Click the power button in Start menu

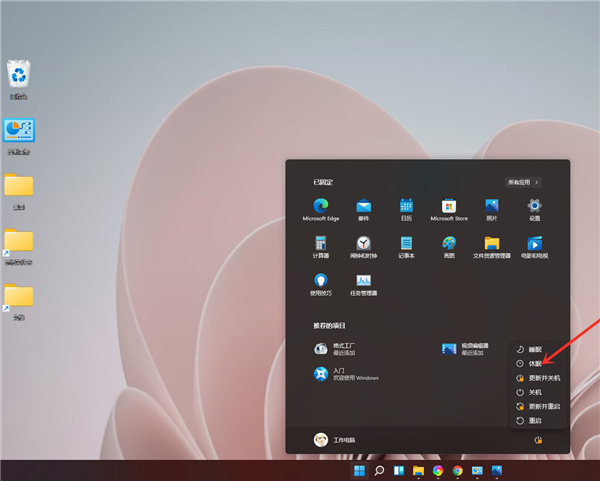538,439
